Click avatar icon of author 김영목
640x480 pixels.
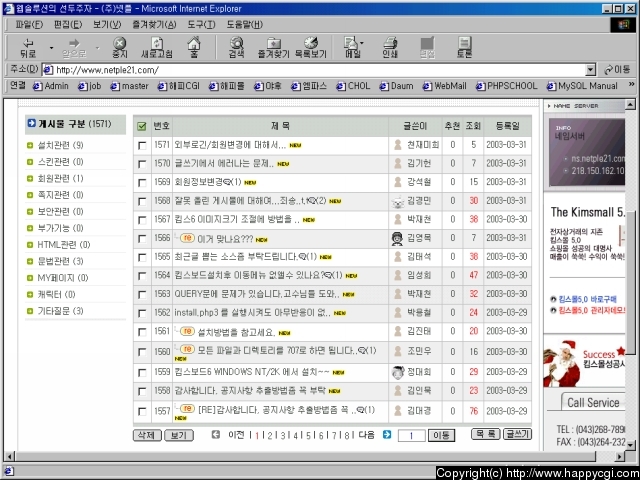[x=397, y=238]
